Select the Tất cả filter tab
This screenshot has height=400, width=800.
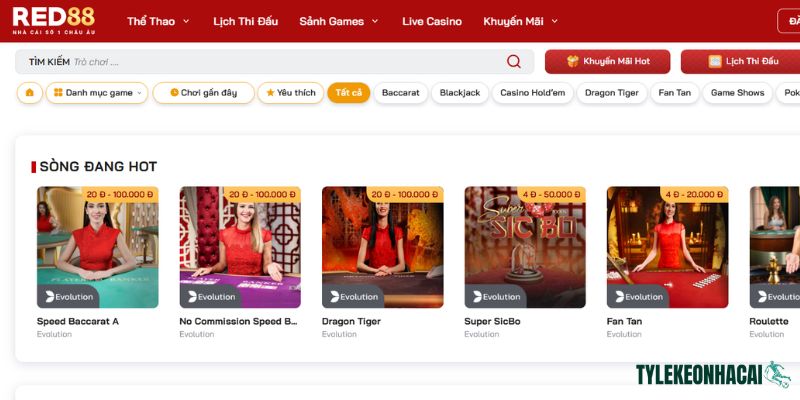tap(348, 93)
